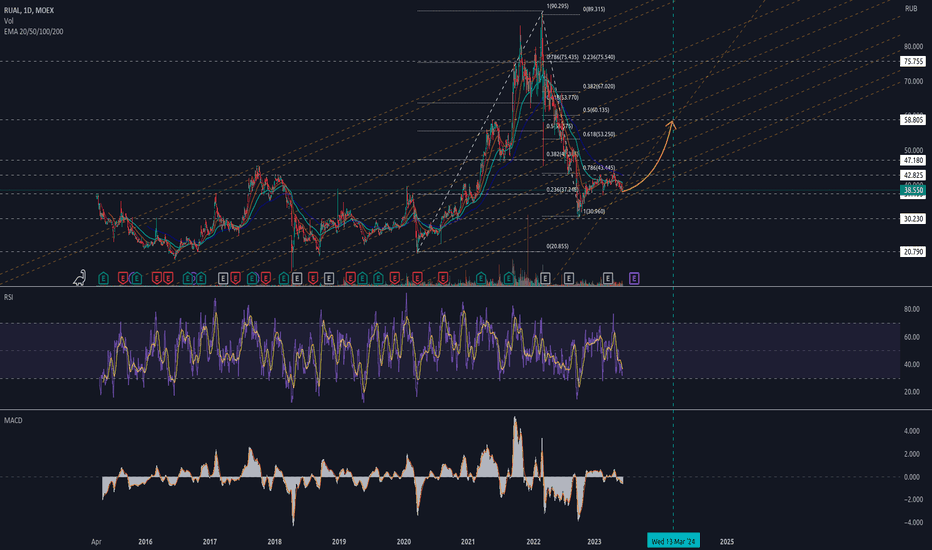Select the 47.180 price level label
This screenshot has height=550, width=932.
(x=913, y=161)
